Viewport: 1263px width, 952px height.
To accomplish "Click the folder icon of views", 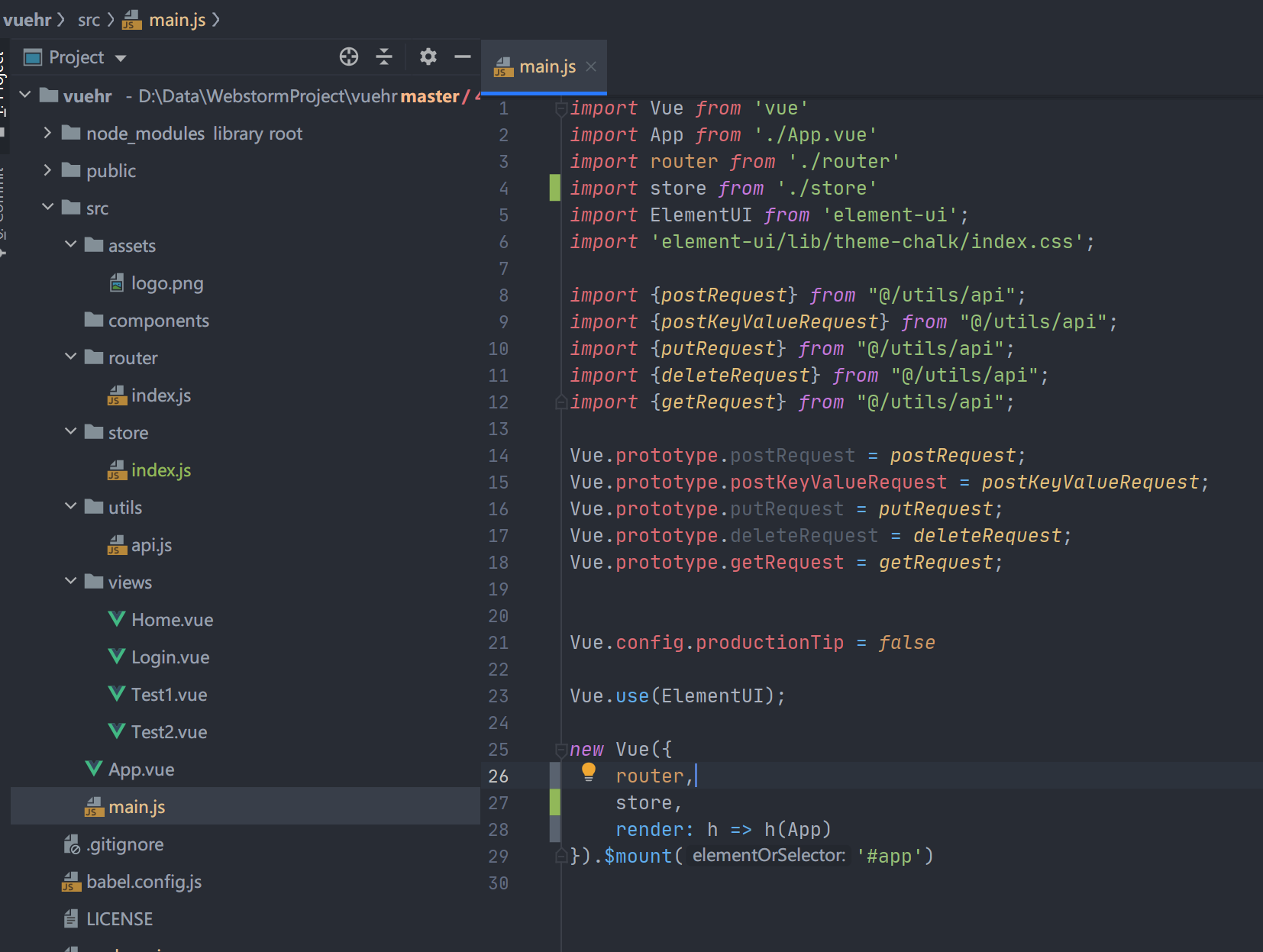I will 94,582.
